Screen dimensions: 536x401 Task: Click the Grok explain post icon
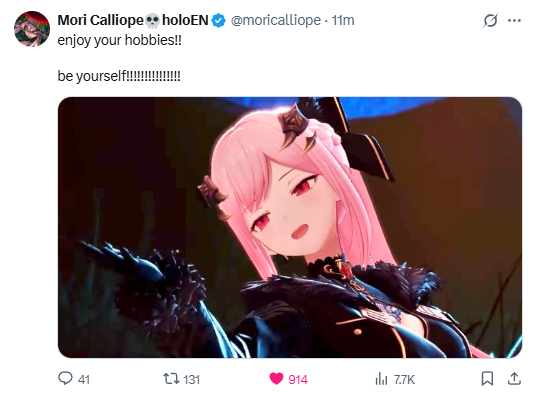tap(490, 21)
